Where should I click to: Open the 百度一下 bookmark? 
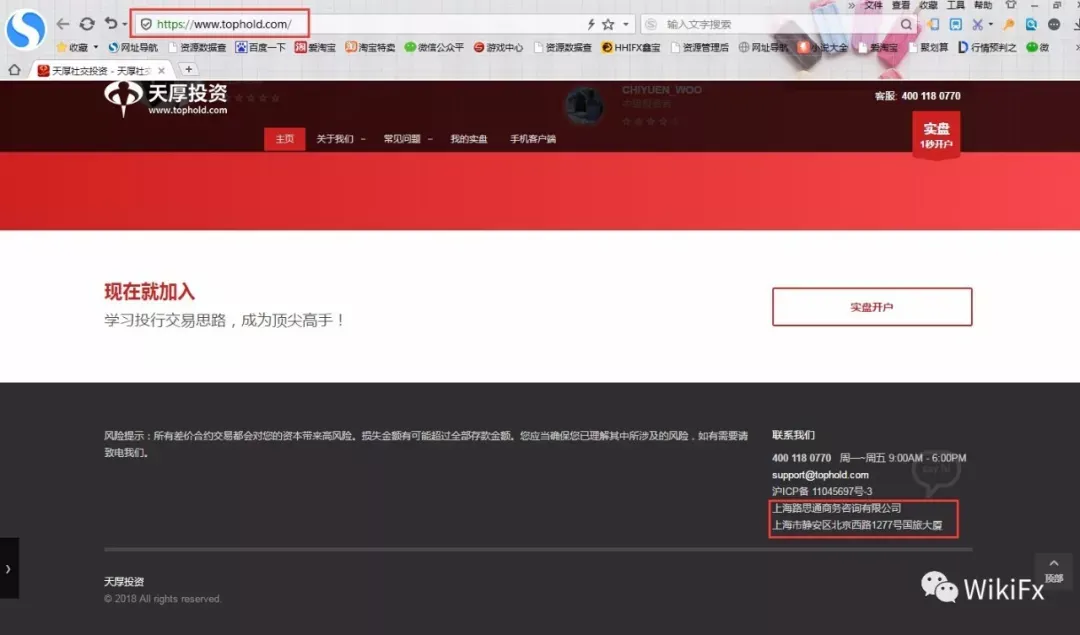pos(260,48)
